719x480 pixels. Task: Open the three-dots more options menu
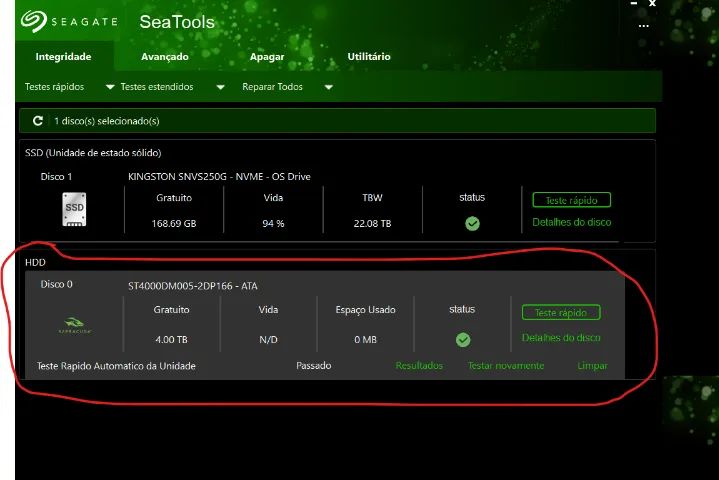point(644,26)
